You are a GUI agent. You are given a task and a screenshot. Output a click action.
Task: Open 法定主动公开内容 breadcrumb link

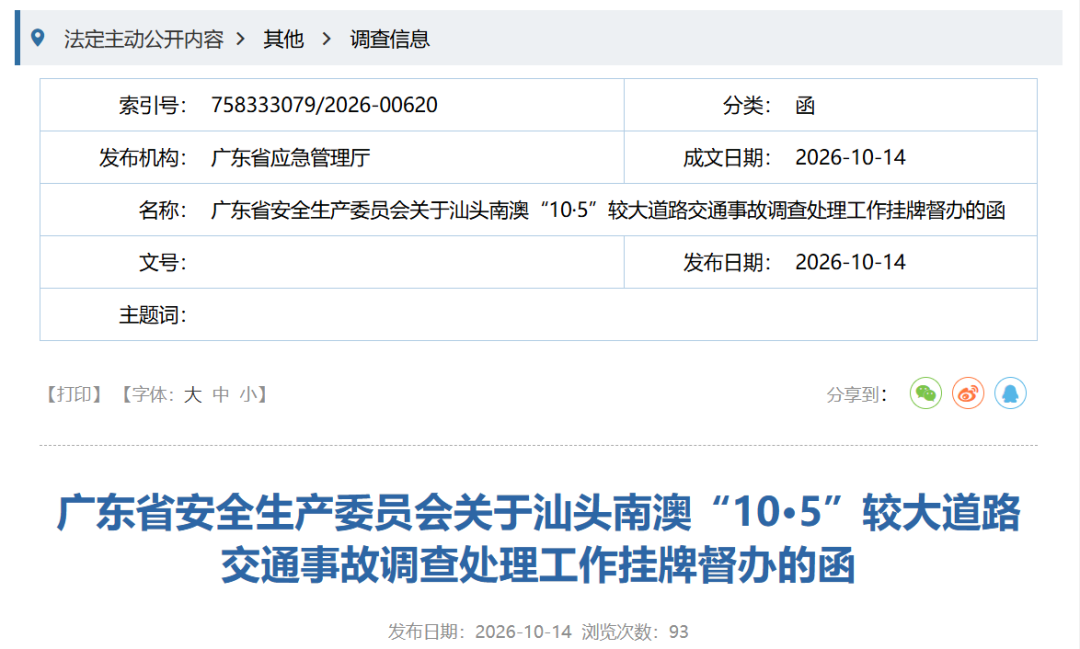[144, 39]
